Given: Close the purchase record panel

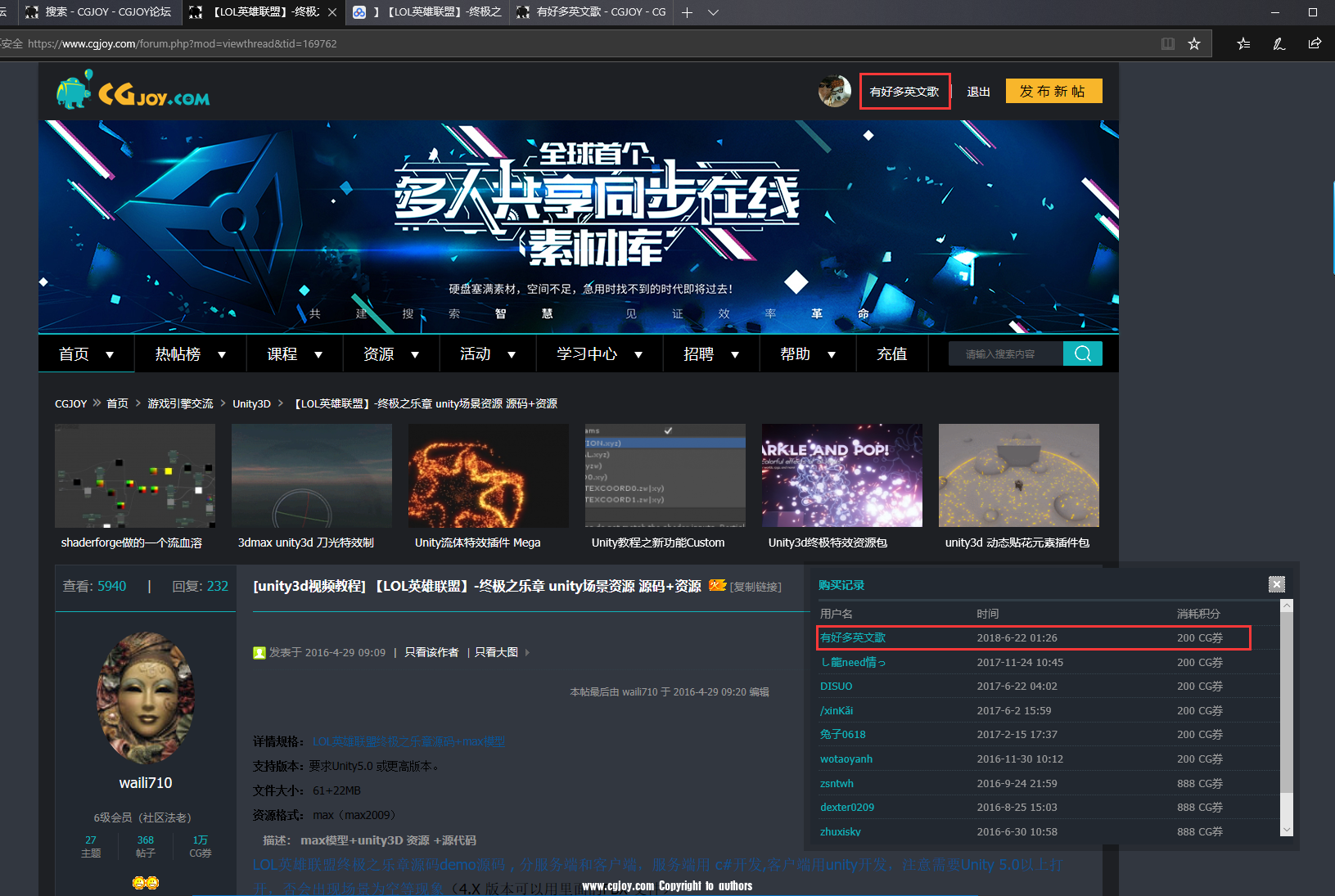Looking at the screenshot, I should (1277, 583).
